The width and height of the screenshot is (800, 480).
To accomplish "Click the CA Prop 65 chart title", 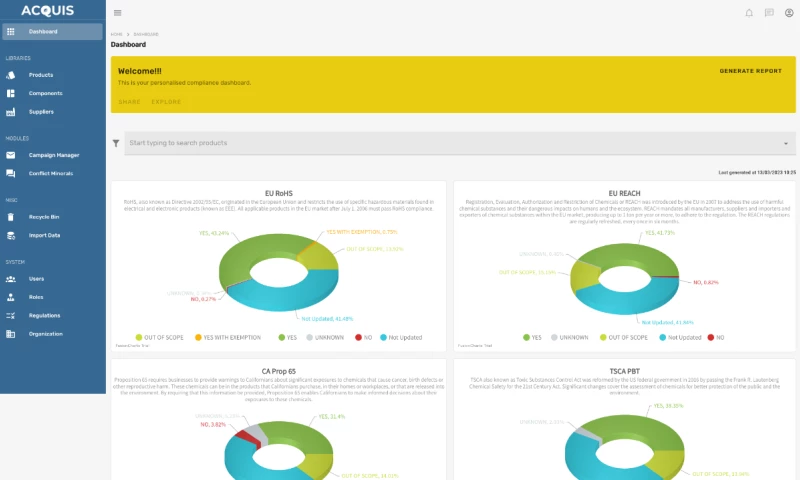I will (279, 371).
